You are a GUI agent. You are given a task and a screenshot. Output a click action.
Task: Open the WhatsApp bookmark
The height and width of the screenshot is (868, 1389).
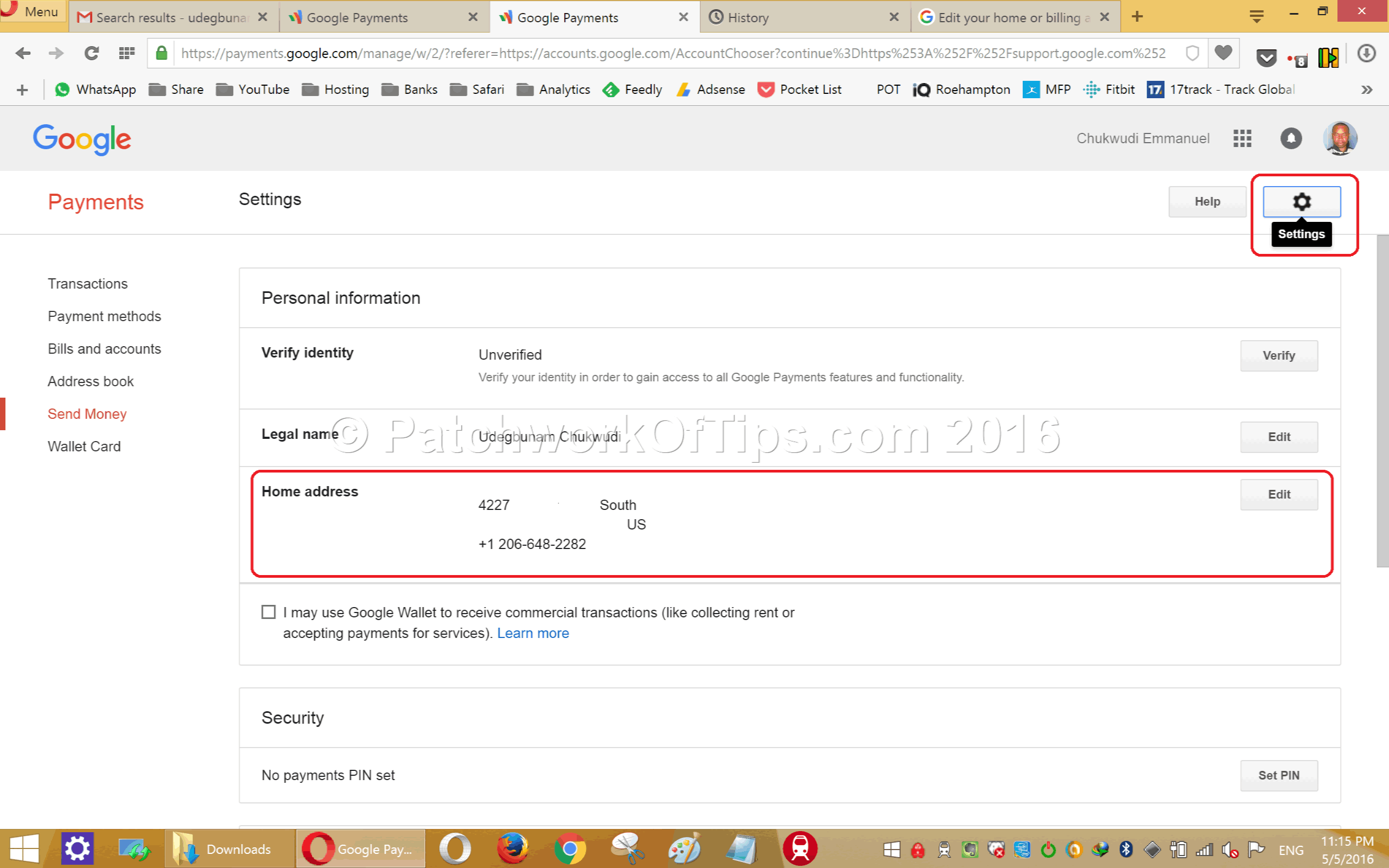tap(95, 90)
